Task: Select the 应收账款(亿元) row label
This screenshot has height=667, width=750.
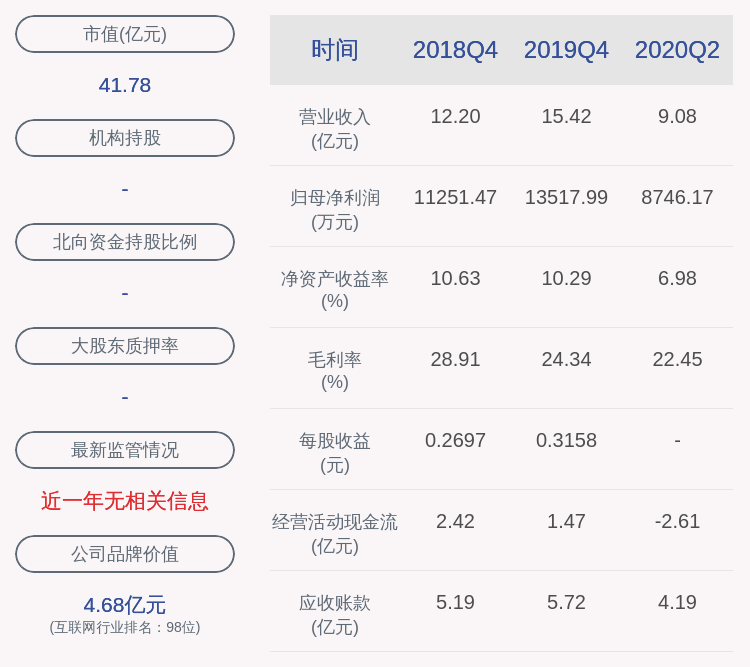Action: pos(335,614)
